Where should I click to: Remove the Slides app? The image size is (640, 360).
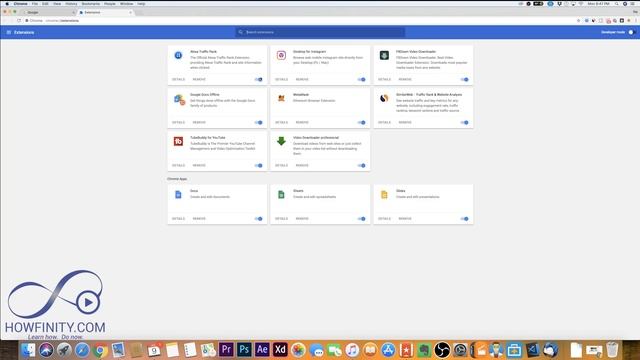click(x=405, y=219)
